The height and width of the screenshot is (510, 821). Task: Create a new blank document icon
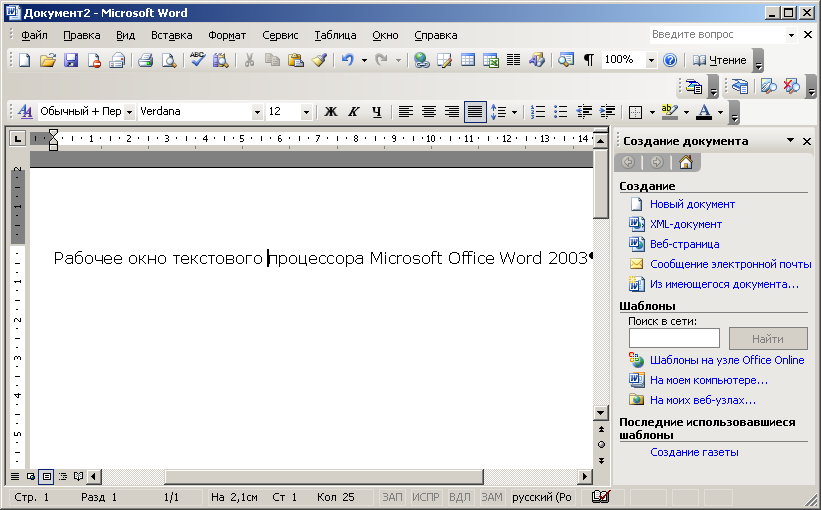click(x=25, y=60)
